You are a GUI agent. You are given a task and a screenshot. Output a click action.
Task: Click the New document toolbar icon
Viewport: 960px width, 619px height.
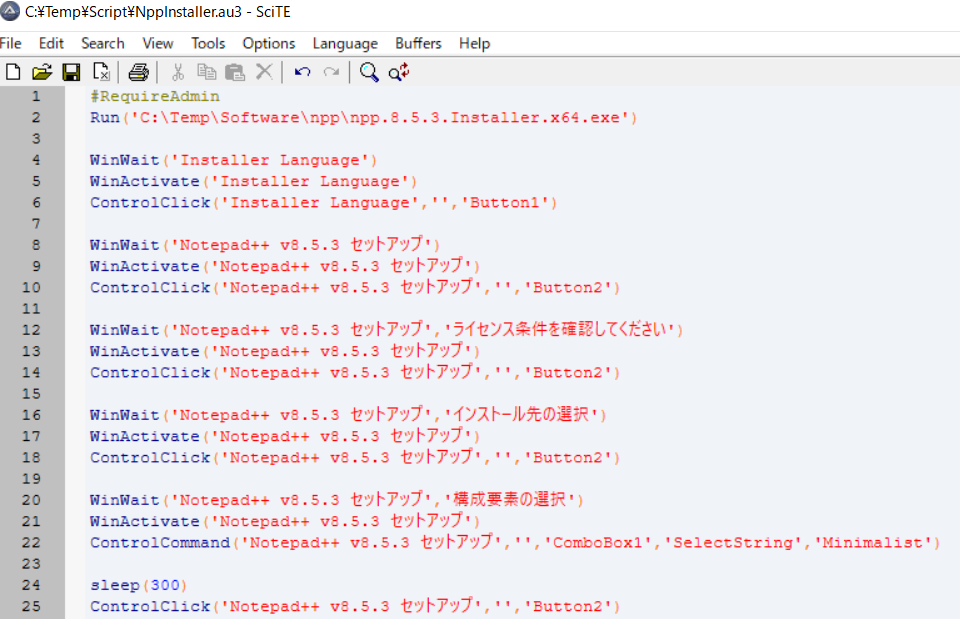pos(13,72)
